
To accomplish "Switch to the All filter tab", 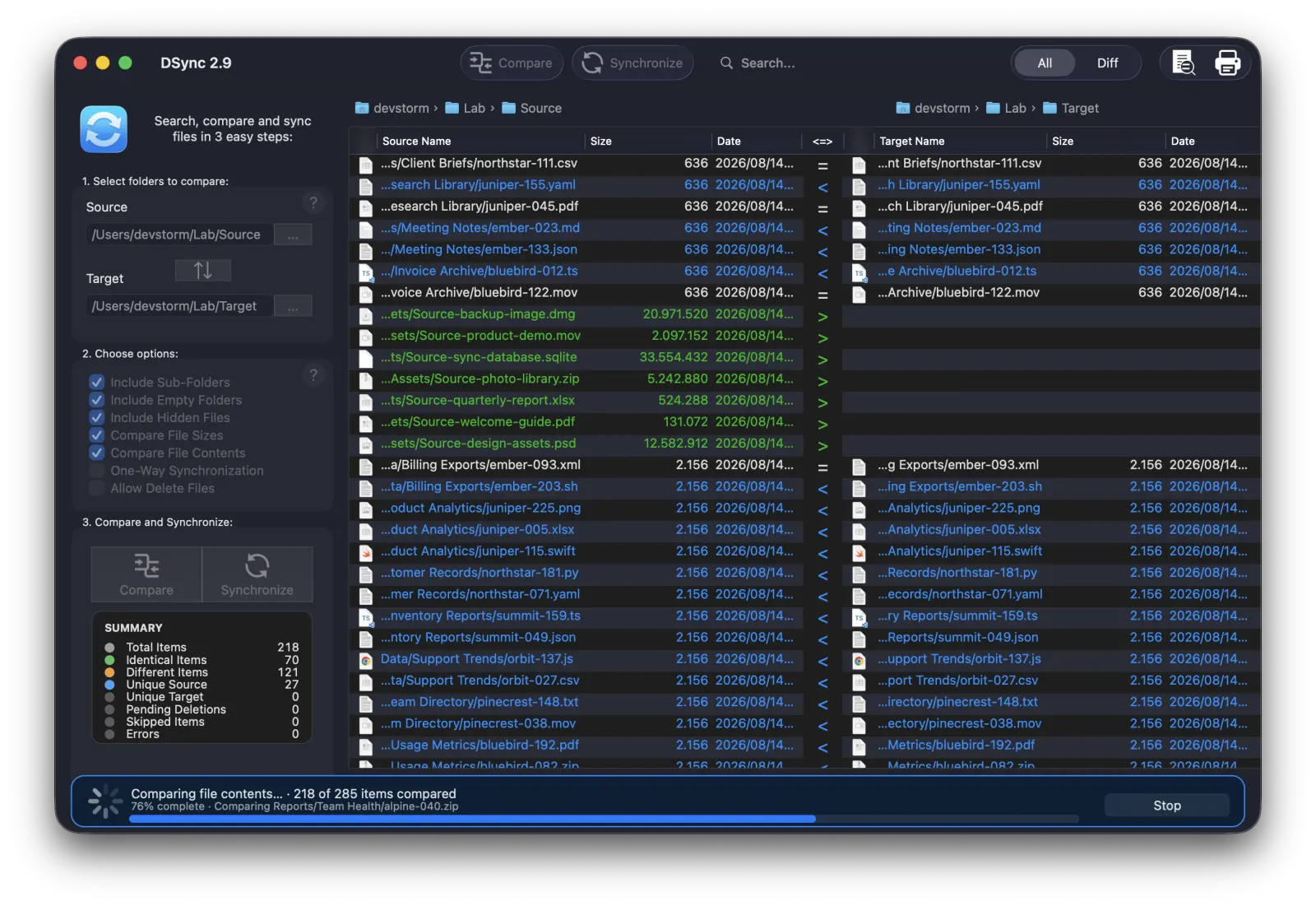I will coord(1045,63).
